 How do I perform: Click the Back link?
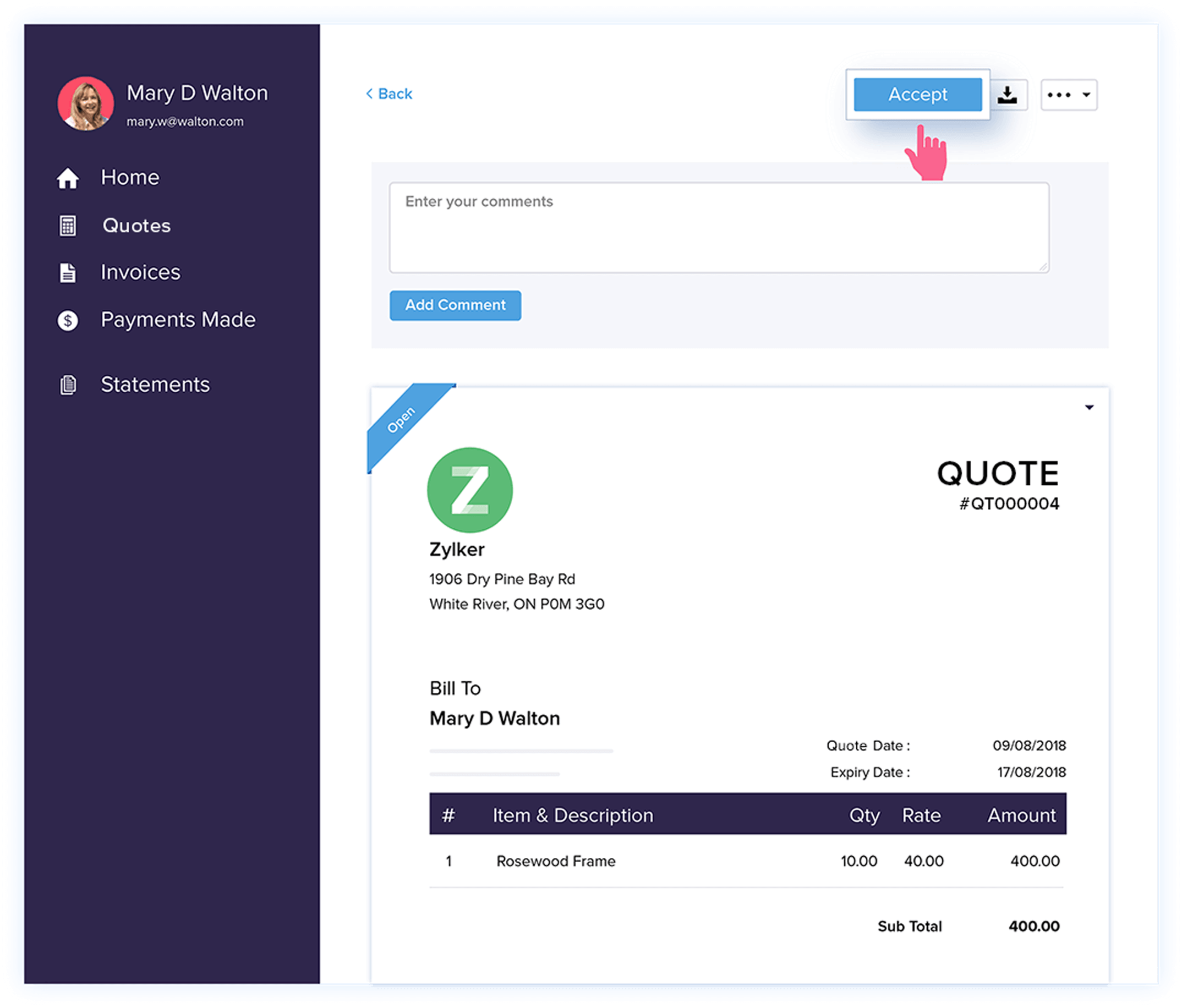[x=390, y=94]
